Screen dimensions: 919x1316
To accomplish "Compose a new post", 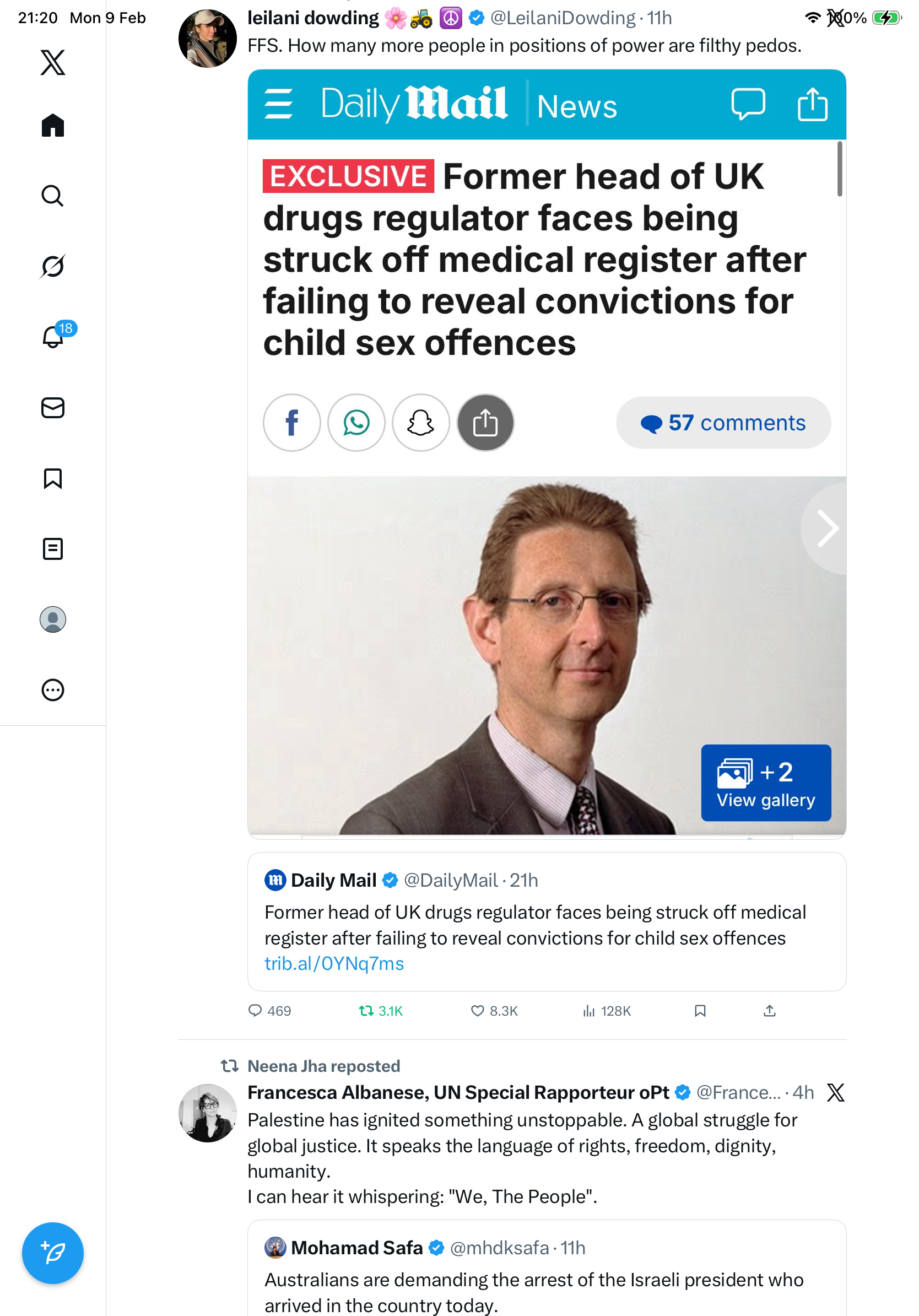I will [x=53, y=1253].
